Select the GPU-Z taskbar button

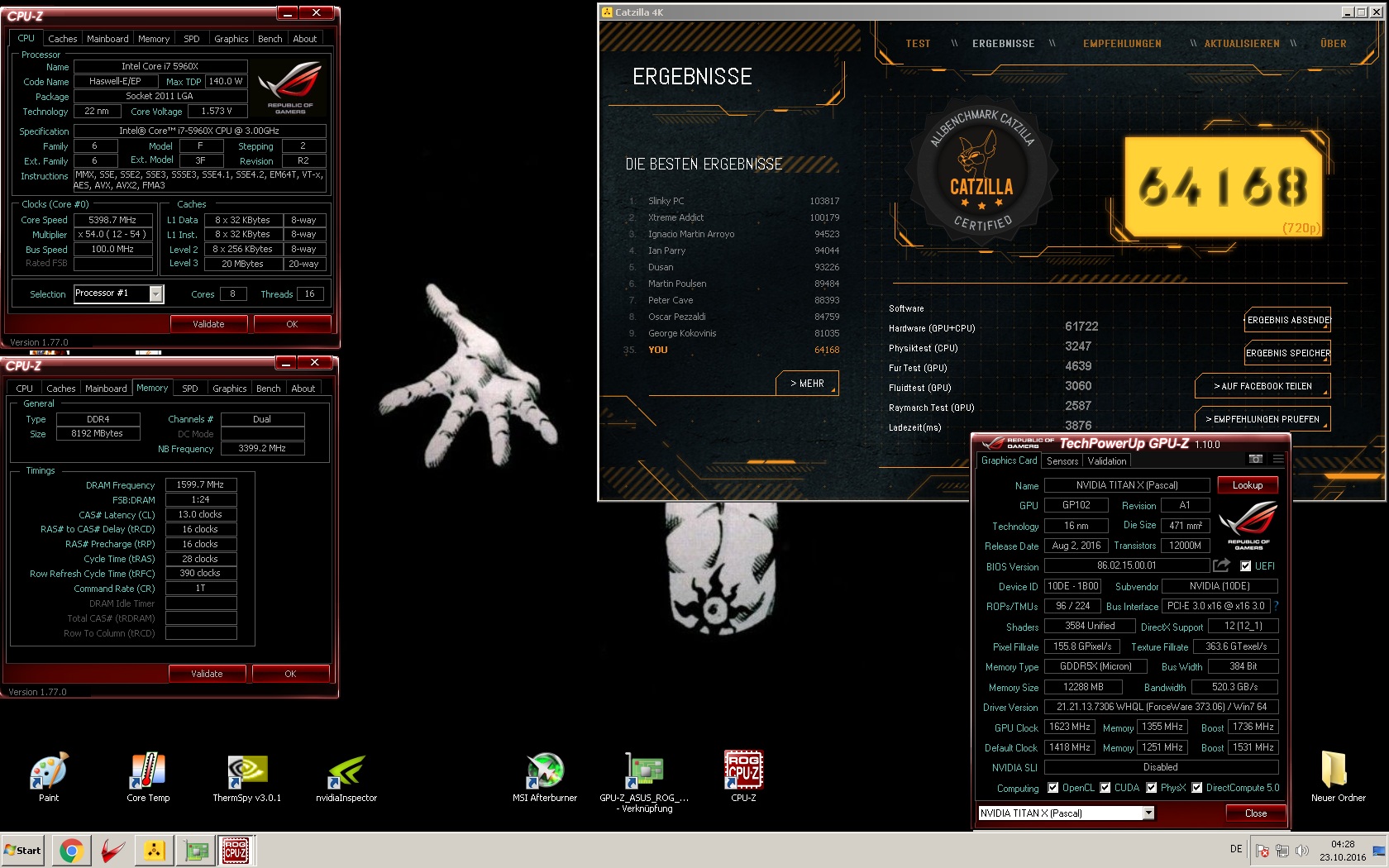point(196,850)
